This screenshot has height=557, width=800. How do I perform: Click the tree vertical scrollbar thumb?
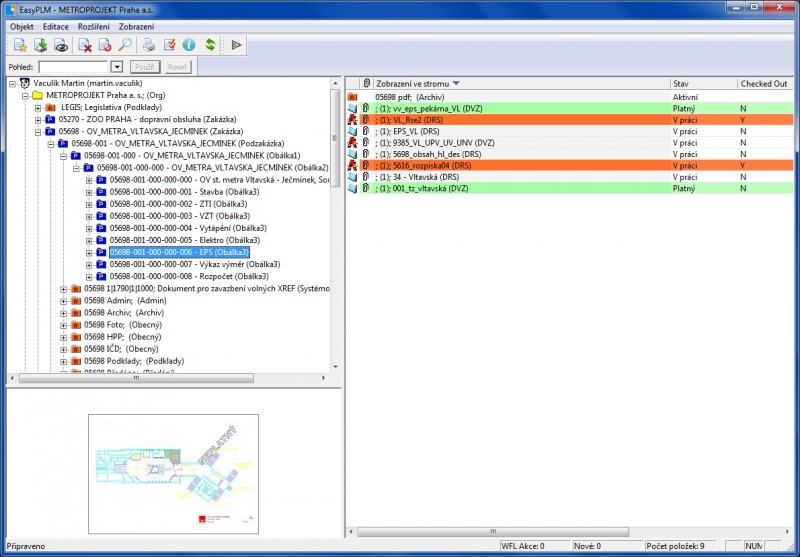335,138
